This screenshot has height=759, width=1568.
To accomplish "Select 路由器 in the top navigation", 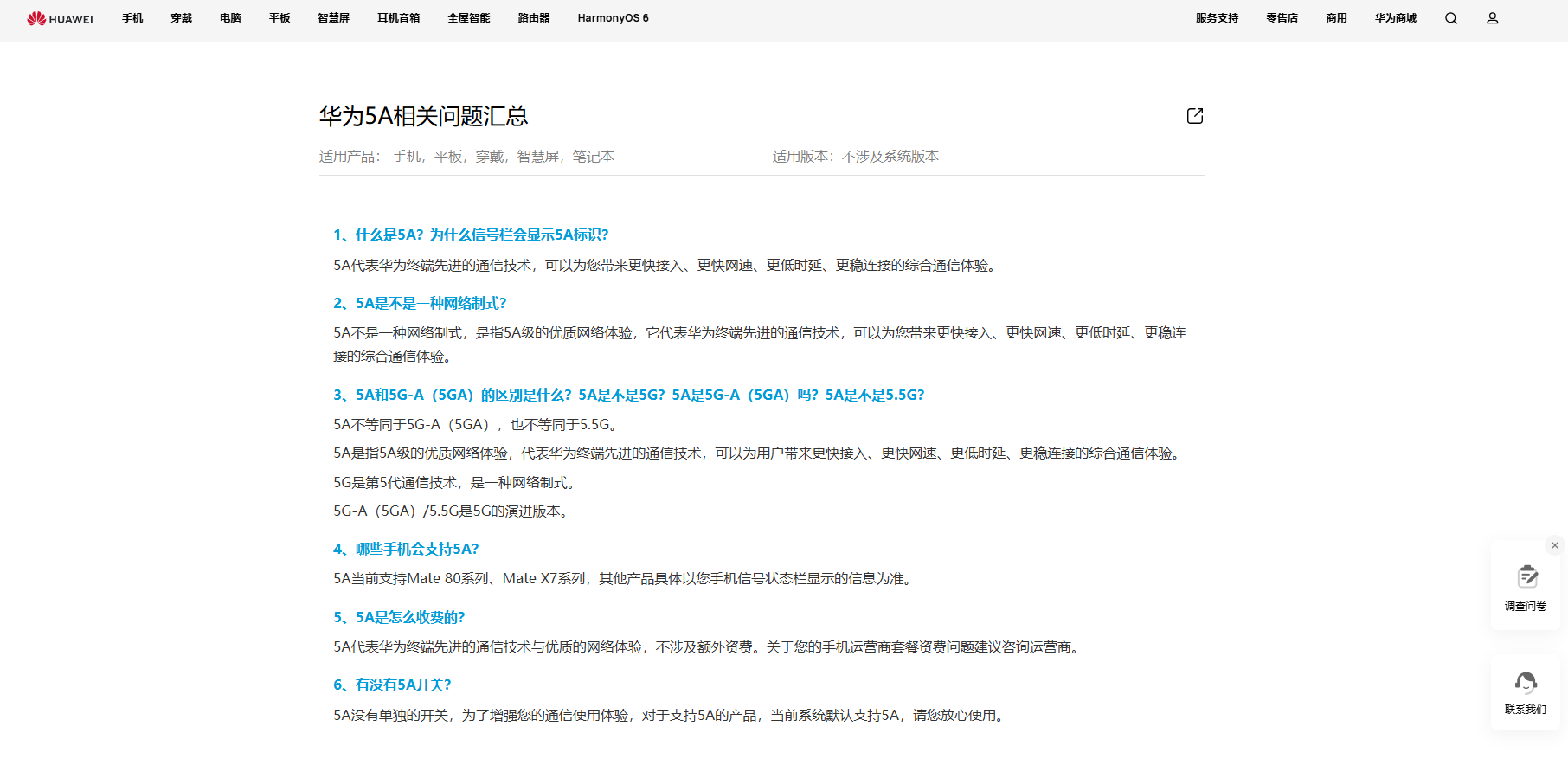I will [x=534, y=18].
